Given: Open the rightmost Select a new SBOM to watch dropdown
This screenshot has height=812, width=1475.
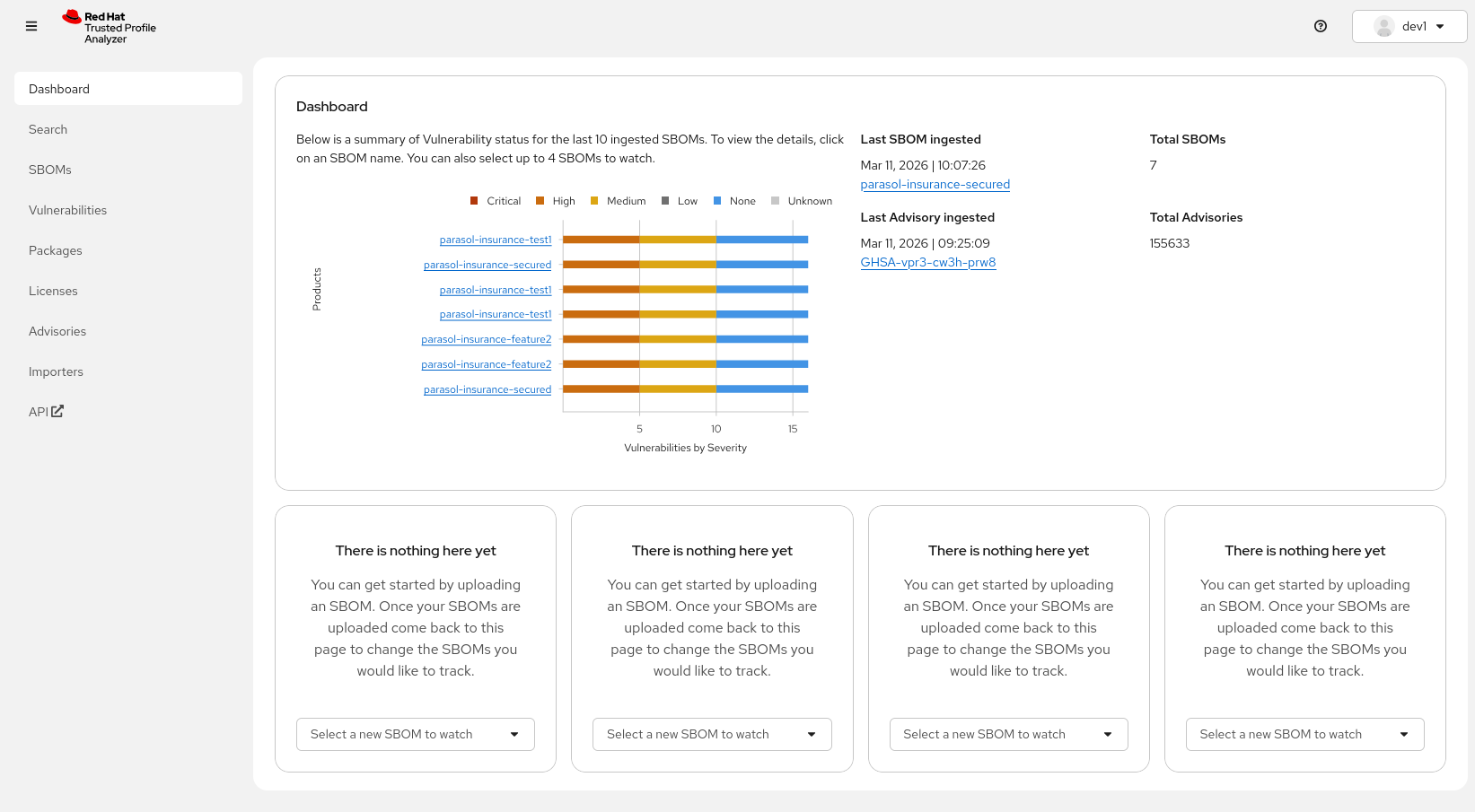Looking at the screenshot, I should point(1304,734).
